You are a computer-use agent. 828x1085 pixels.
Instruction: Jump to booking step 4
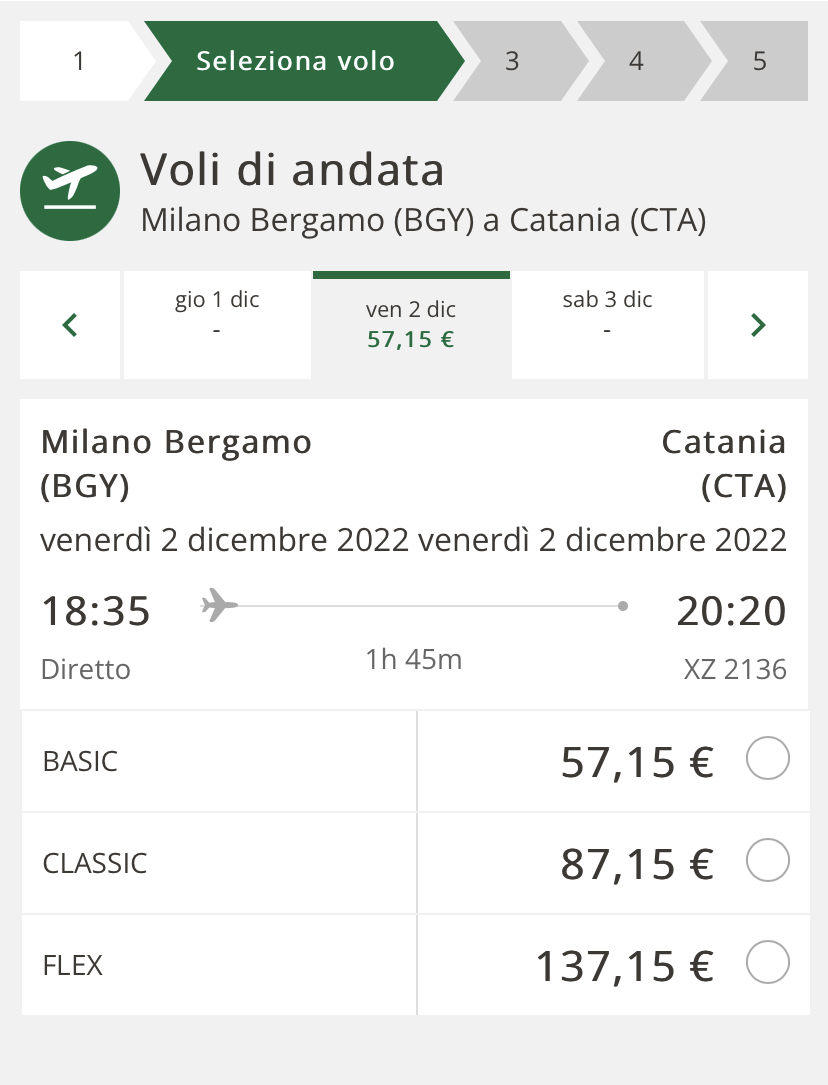[x=636, y=61]
